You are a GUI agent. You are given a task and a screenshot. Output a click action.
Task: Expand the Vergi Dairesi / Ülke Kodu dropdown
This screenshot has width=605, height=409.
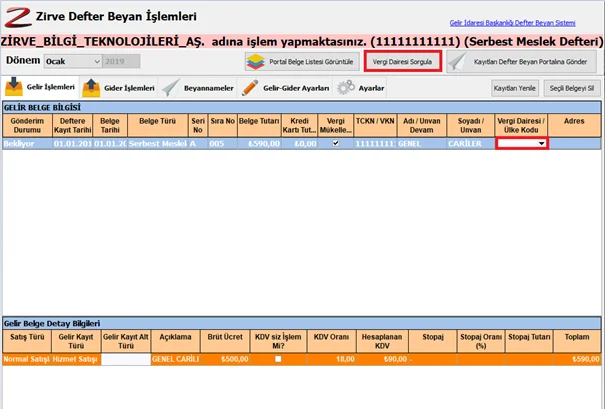pyautogui.click(x=542, y=144)
